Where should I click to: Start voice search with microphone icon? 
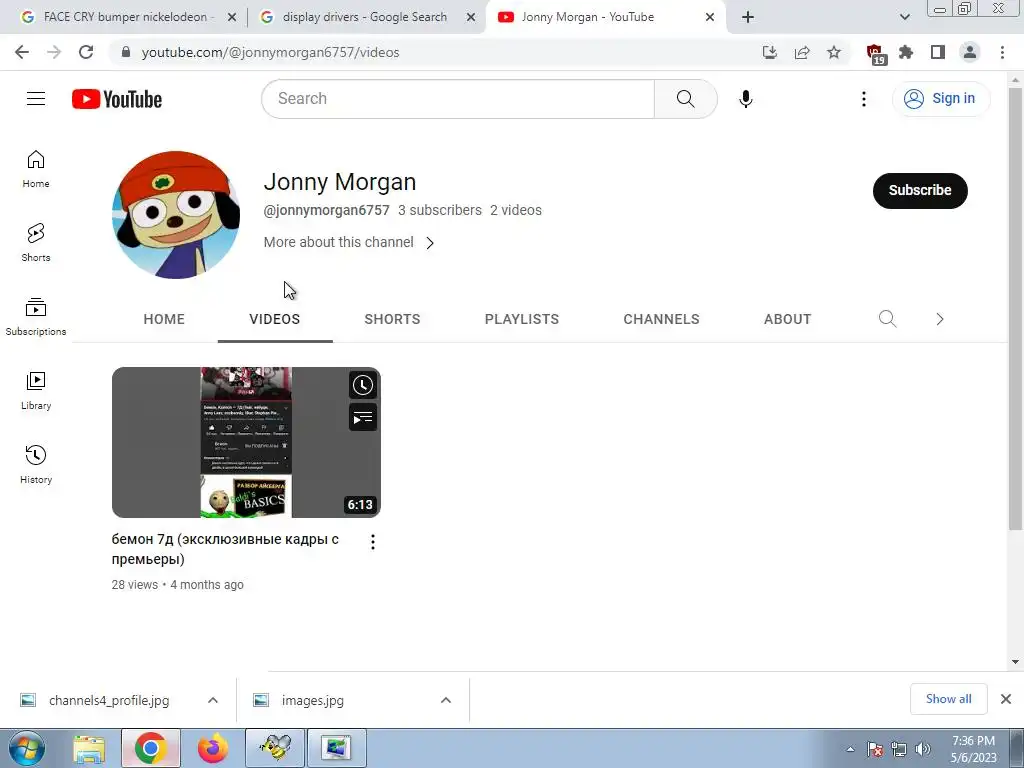pos(745,99)
